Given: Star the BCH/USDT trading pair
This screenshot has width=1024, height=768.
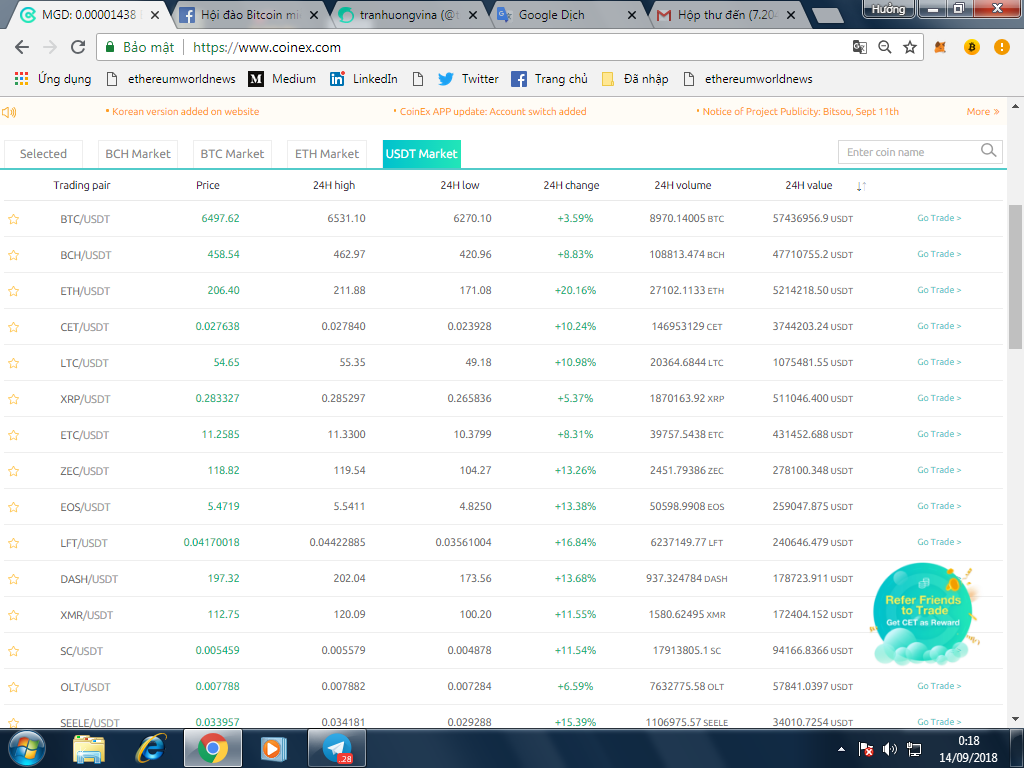Looking at the screenshot, I should coord(14,255).
